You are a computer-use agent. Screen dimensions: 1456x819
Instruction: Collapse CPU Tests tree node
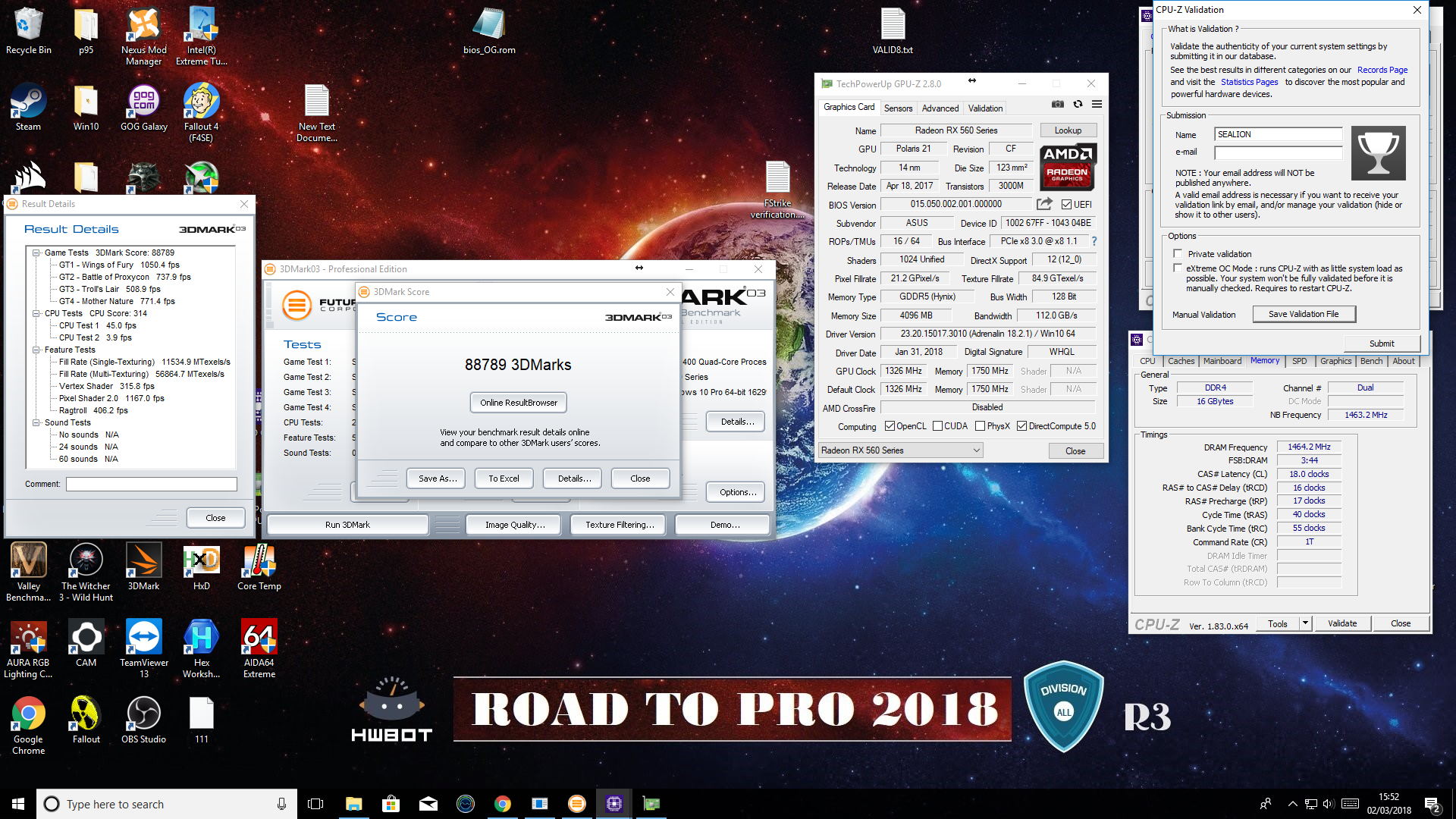pos(36,313)
